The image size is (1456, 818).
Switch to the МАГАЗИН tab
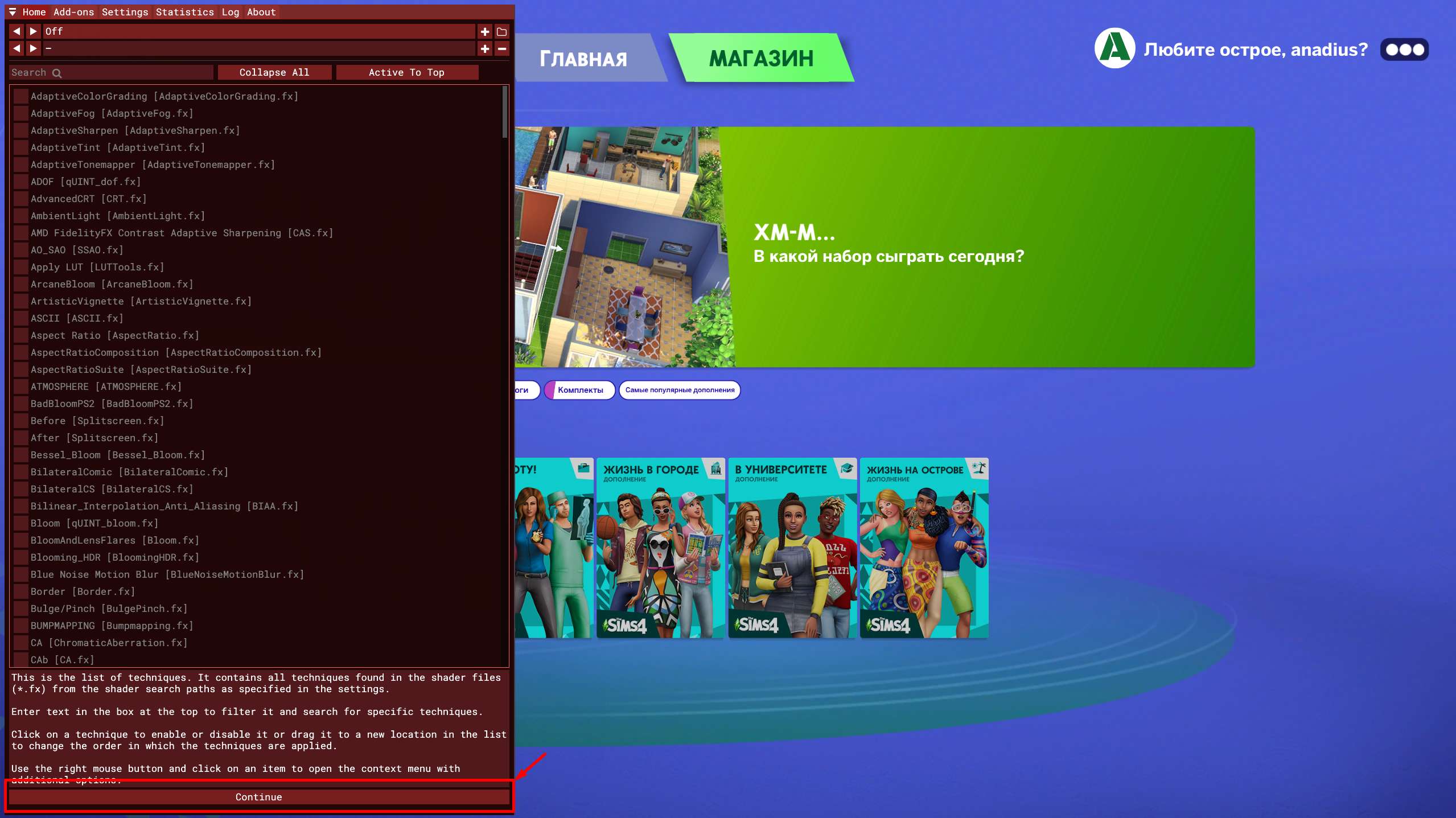[x=761, y=58]
